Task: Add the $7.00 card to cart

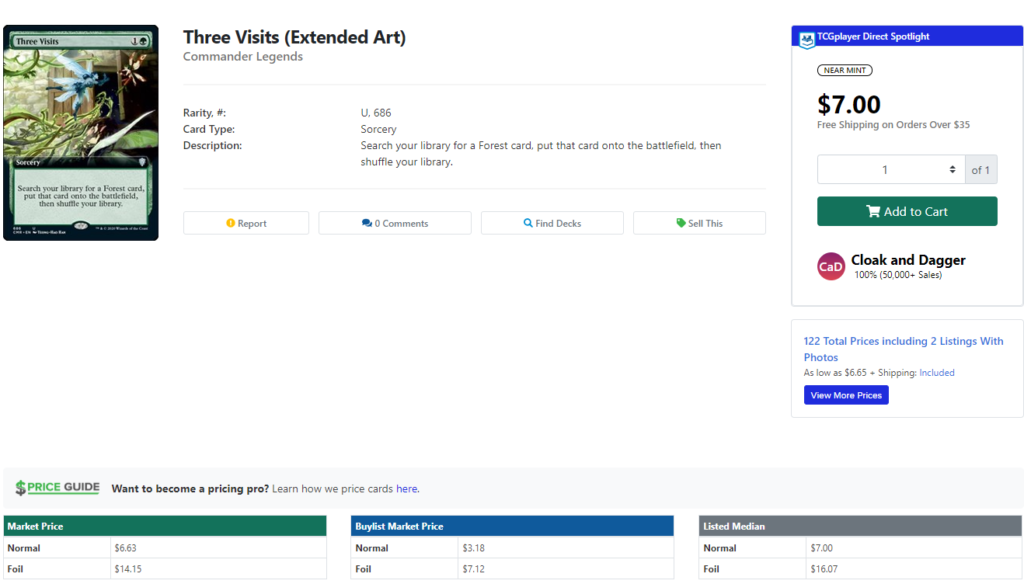Action: pos(907,211)
